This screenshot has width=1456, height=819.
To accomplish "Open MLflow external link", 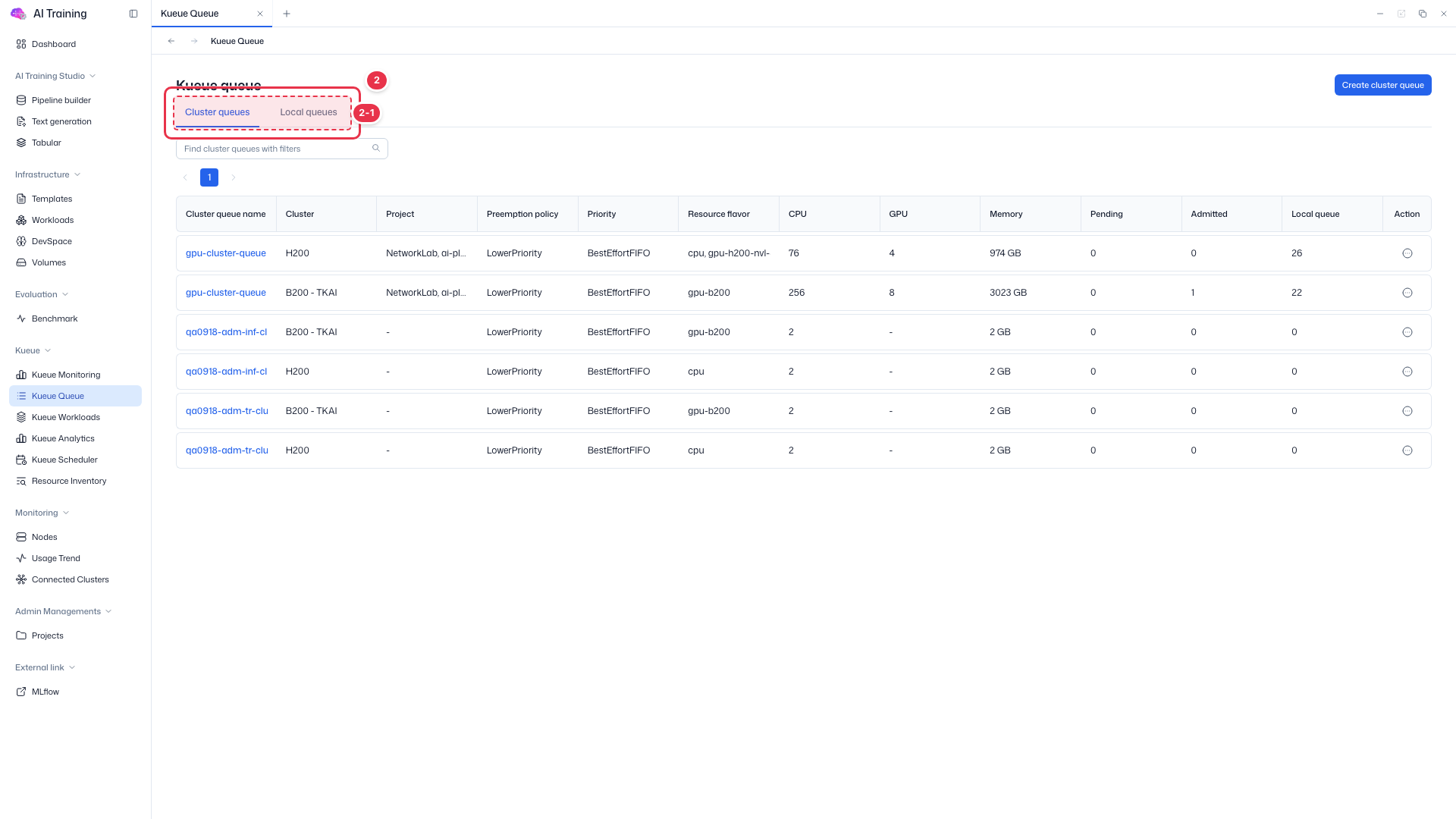I will [x=45, y=692].
